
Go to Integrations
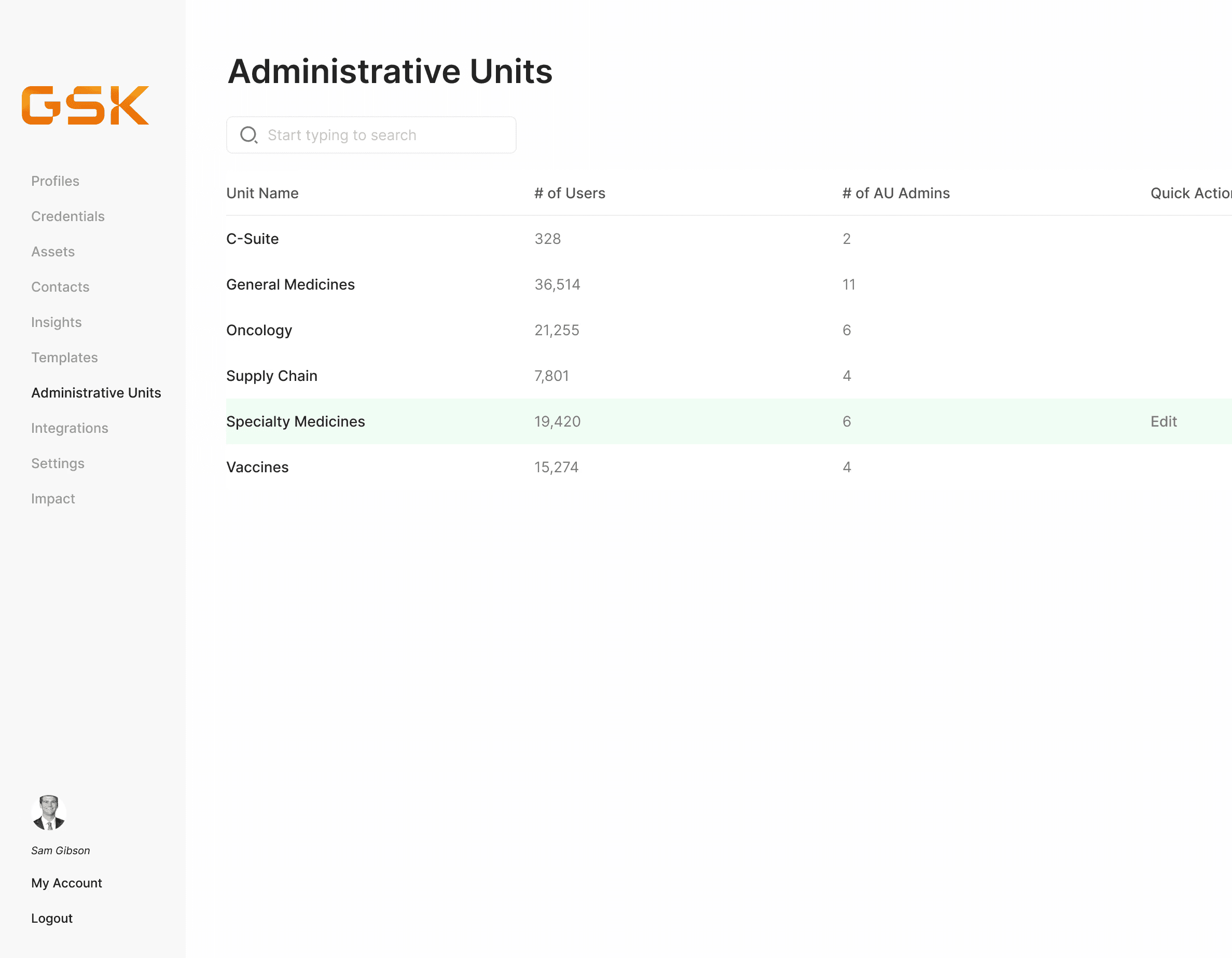point(70,428)
